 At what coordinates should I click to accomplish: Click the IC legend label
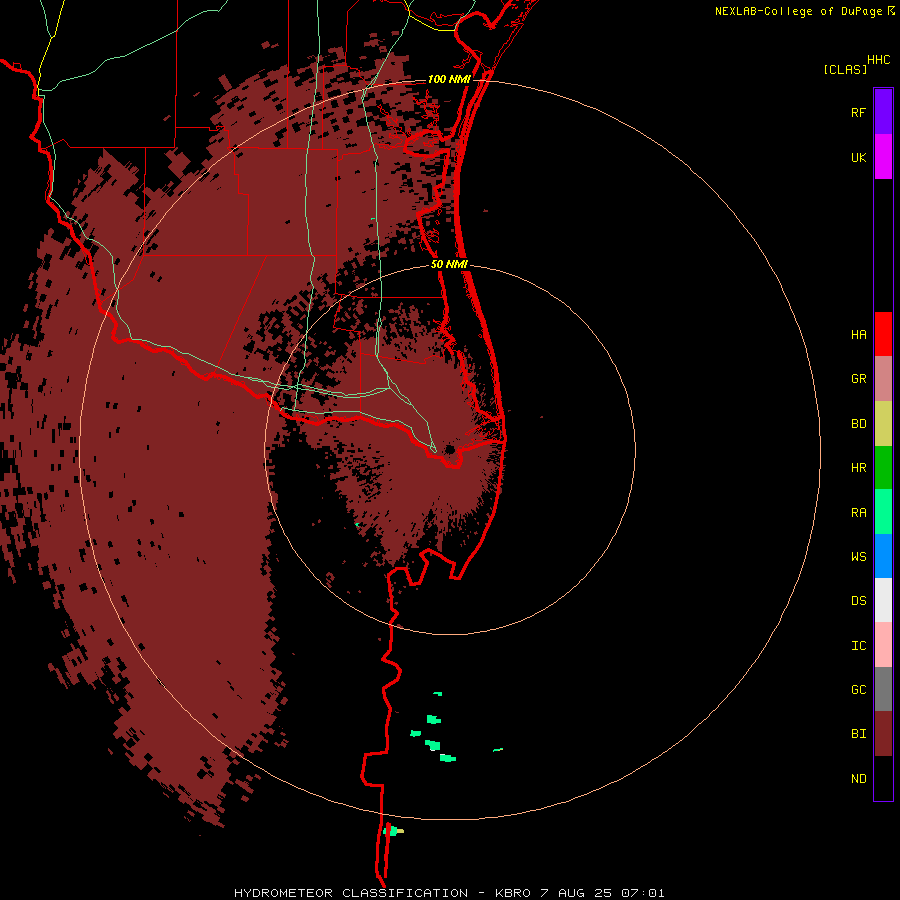[x=859, y=646]
